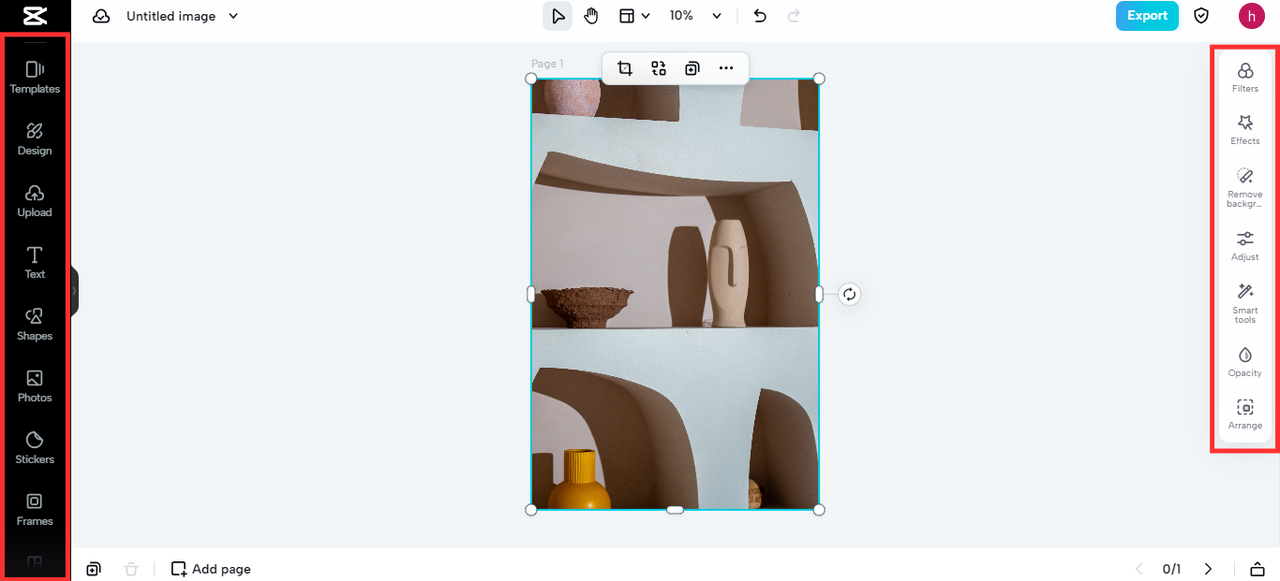Click the right-middle edge handle of image
The height and width of the screenshot is (581, 1280).
[x=819, y=294]
